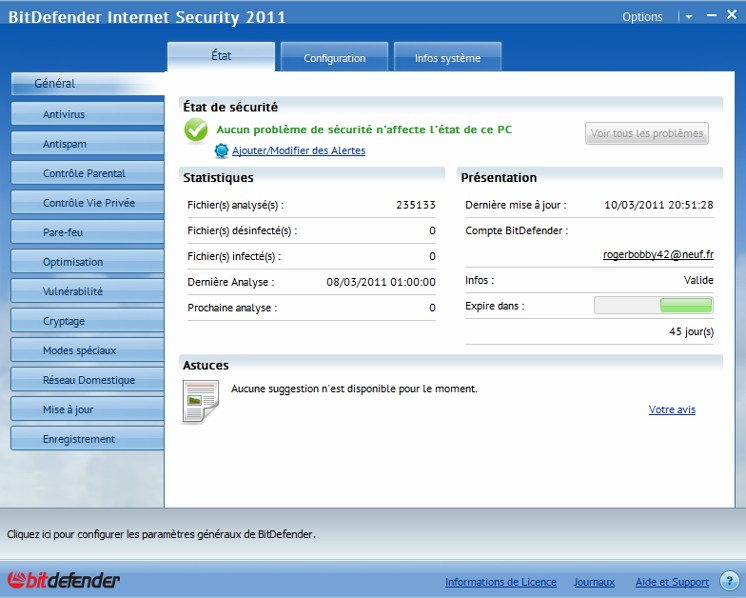Switch to the État tab
Image resolution: width=746 pixels, height=598 pixels.
coord(221,56)
